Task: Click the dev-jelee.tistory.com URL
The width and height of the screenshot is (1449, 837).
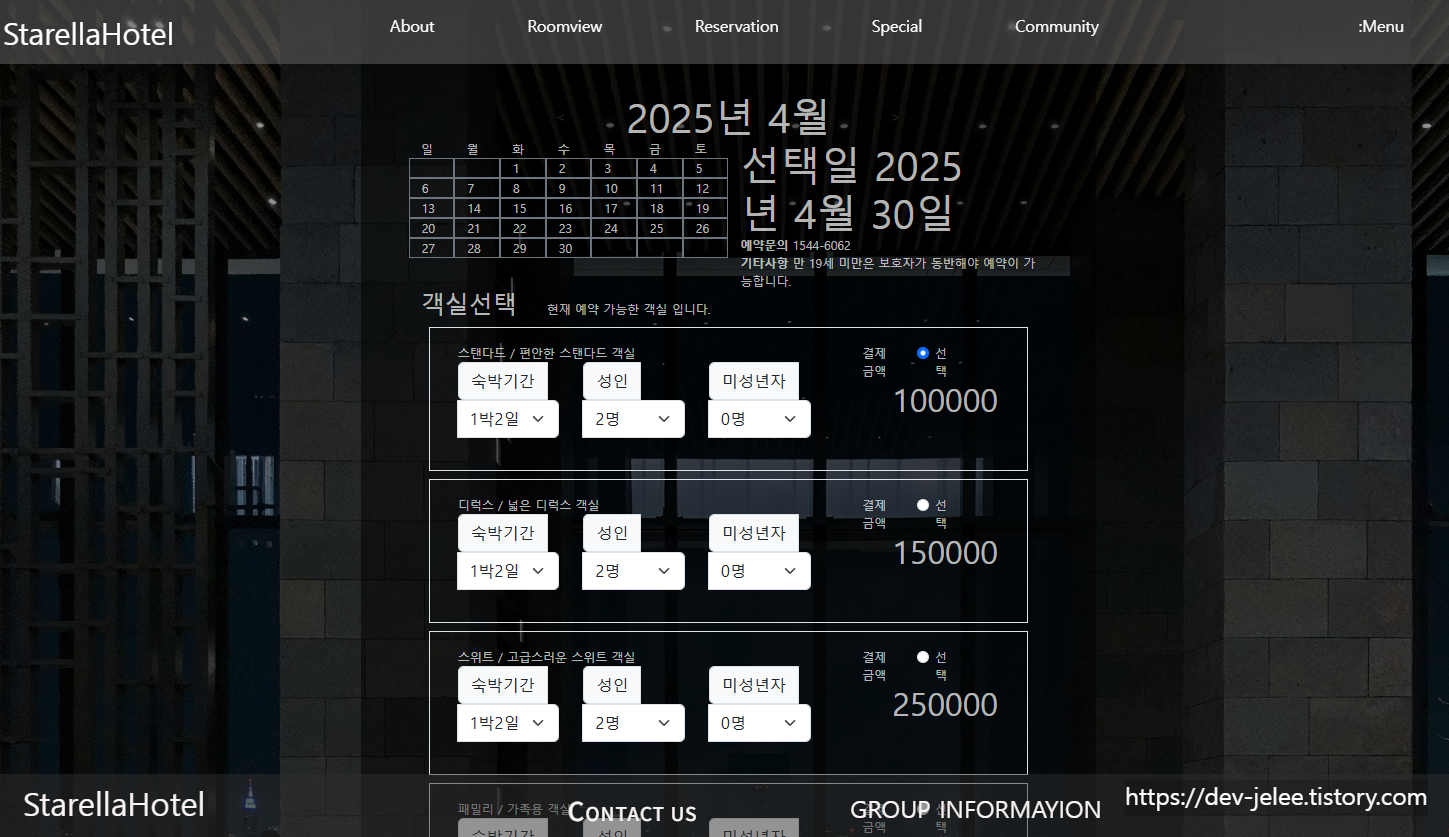Action: click(1276, 797)
